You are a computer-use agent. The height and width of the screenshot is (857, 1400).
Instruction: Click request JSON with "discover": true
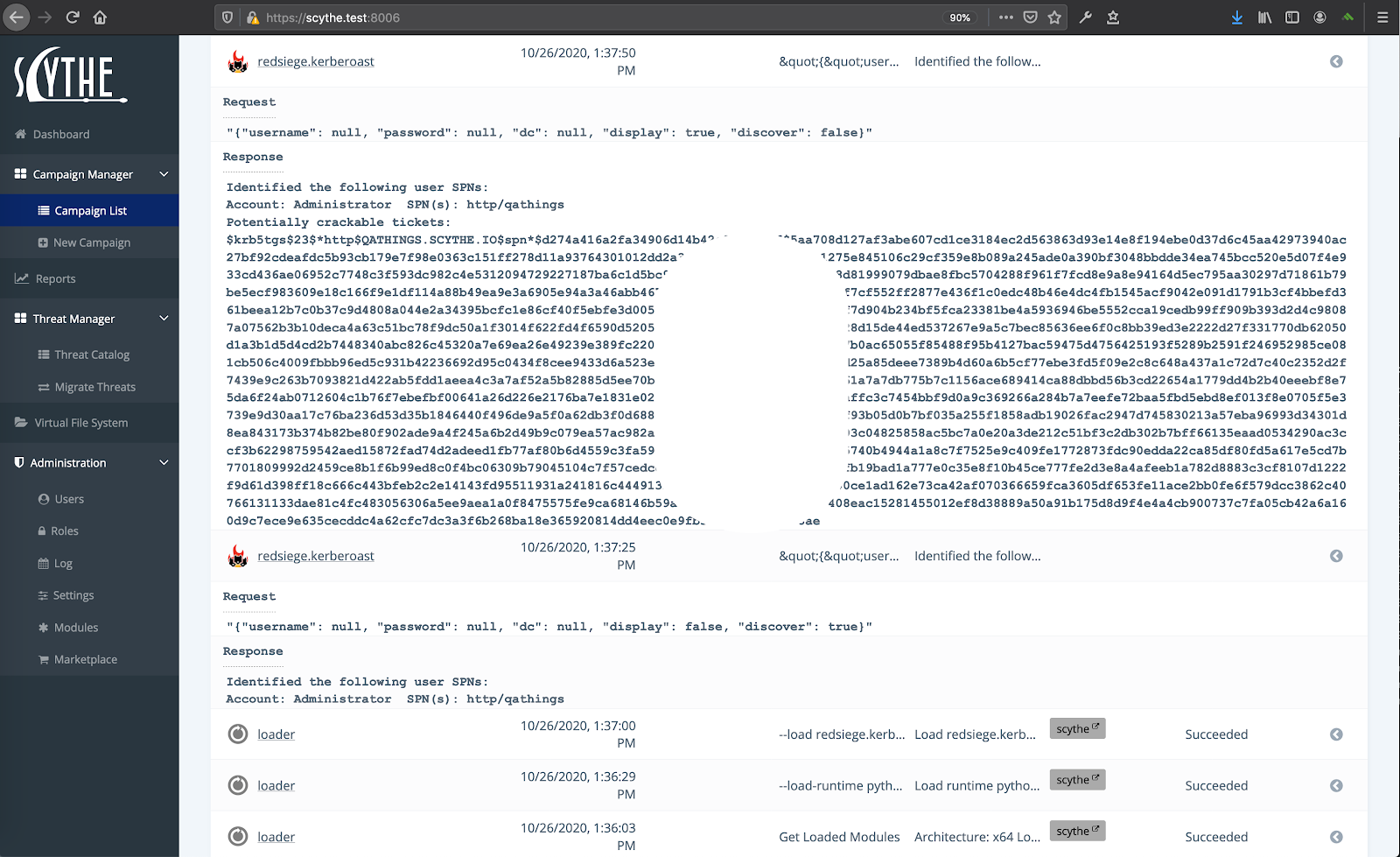pyautogui.click(x=549, y=627)
